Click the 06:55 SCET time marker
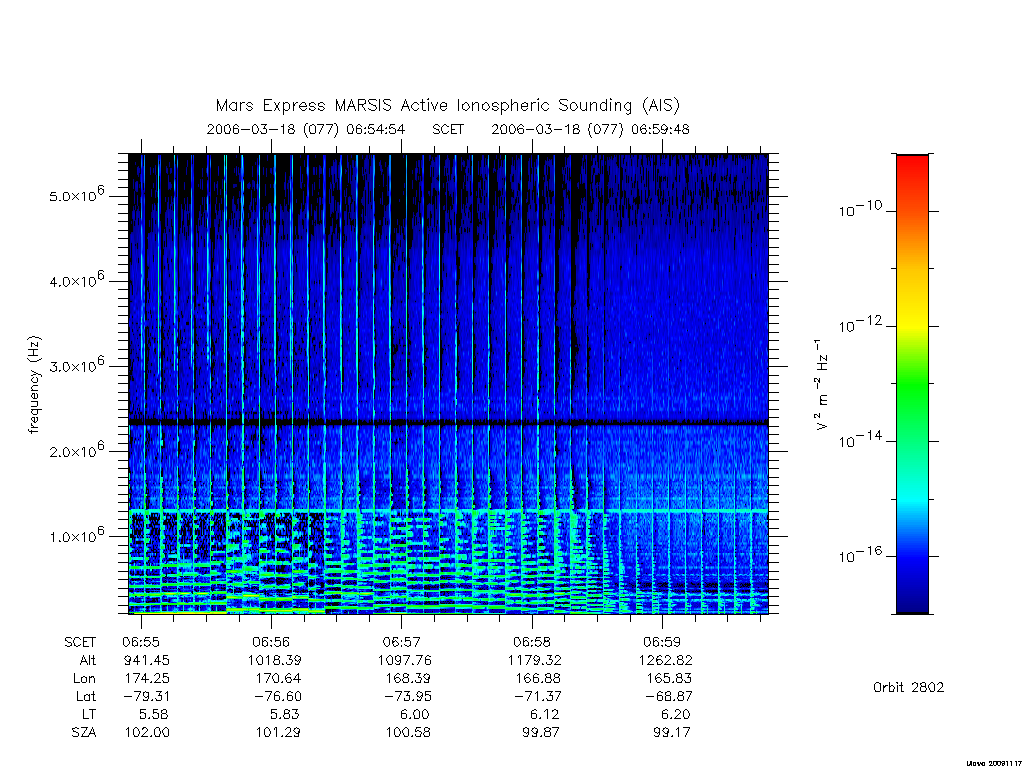Screen dimensions: 1024x768 click(x=140, y=642)
